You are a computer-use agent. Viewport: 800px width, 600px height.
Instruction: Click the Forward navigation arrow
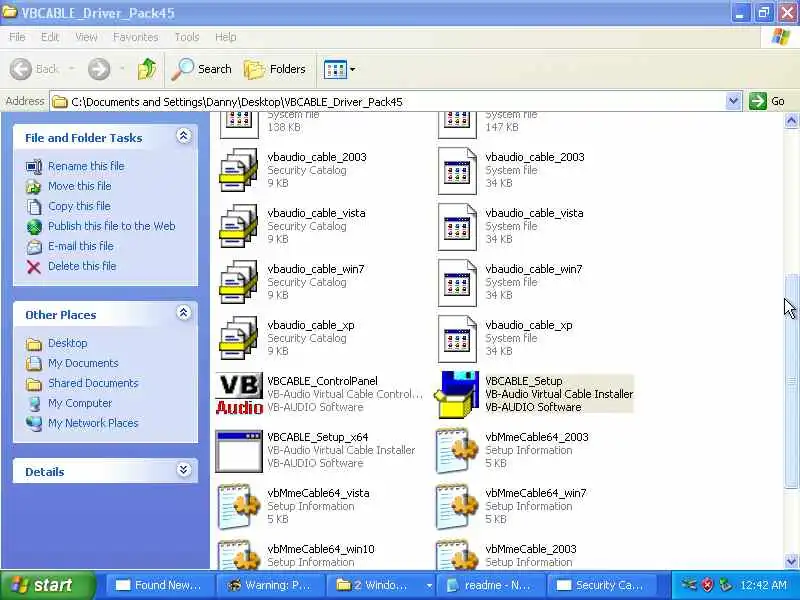pyautogui.click(x=99, y=69)
